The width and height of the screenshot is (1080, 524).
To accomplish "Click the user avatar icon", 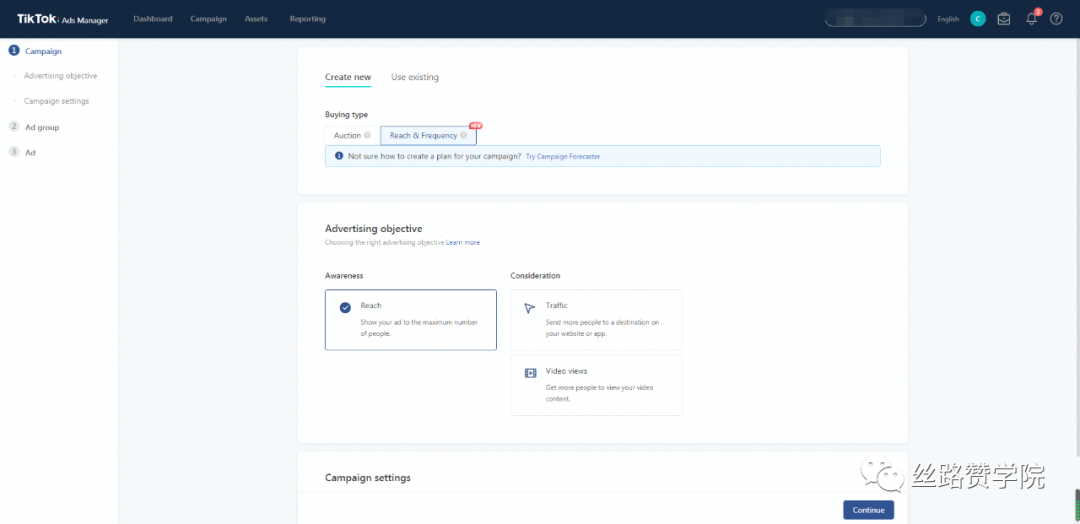I will point(978,19).
